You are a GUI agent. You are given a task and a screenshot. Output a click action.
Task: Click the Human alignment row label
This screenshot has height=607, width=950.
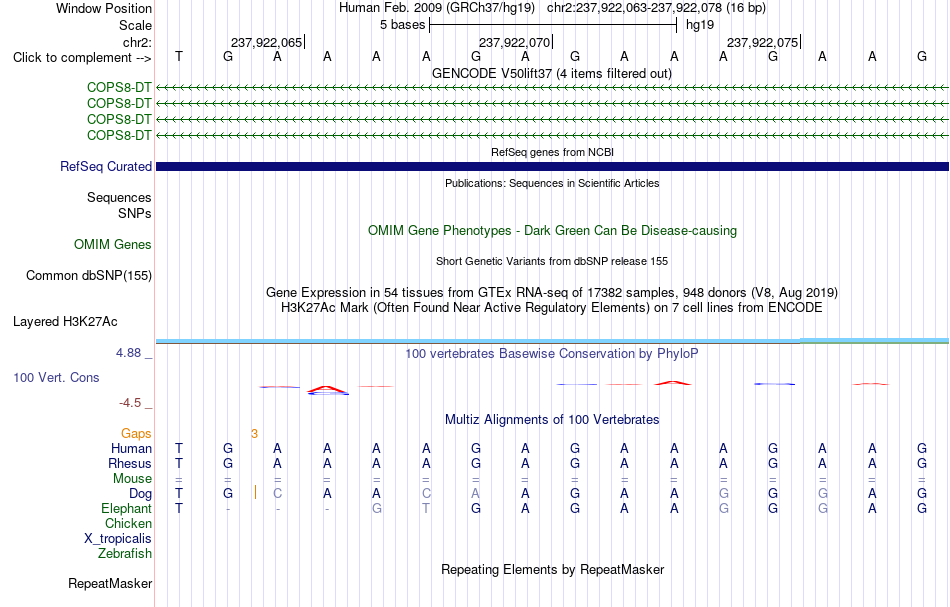click(131, 448)
